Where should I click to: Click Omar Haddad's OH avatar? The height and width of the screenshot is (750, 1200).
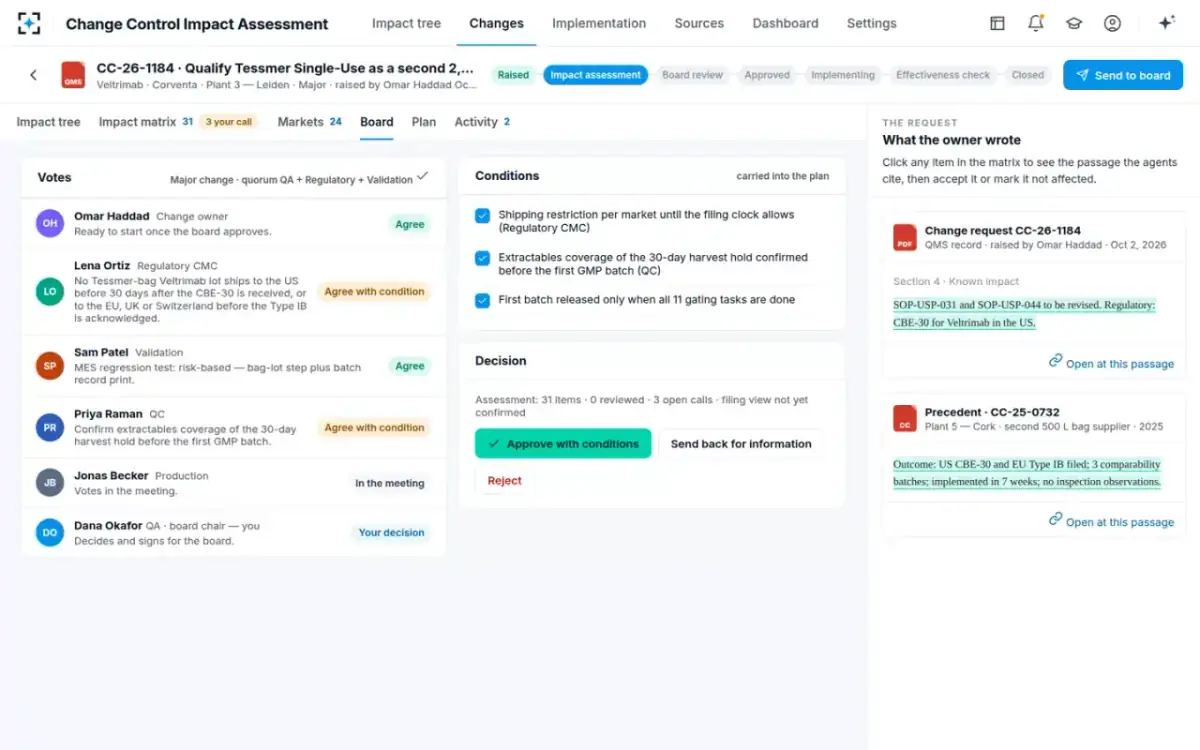tap(50, 223)
